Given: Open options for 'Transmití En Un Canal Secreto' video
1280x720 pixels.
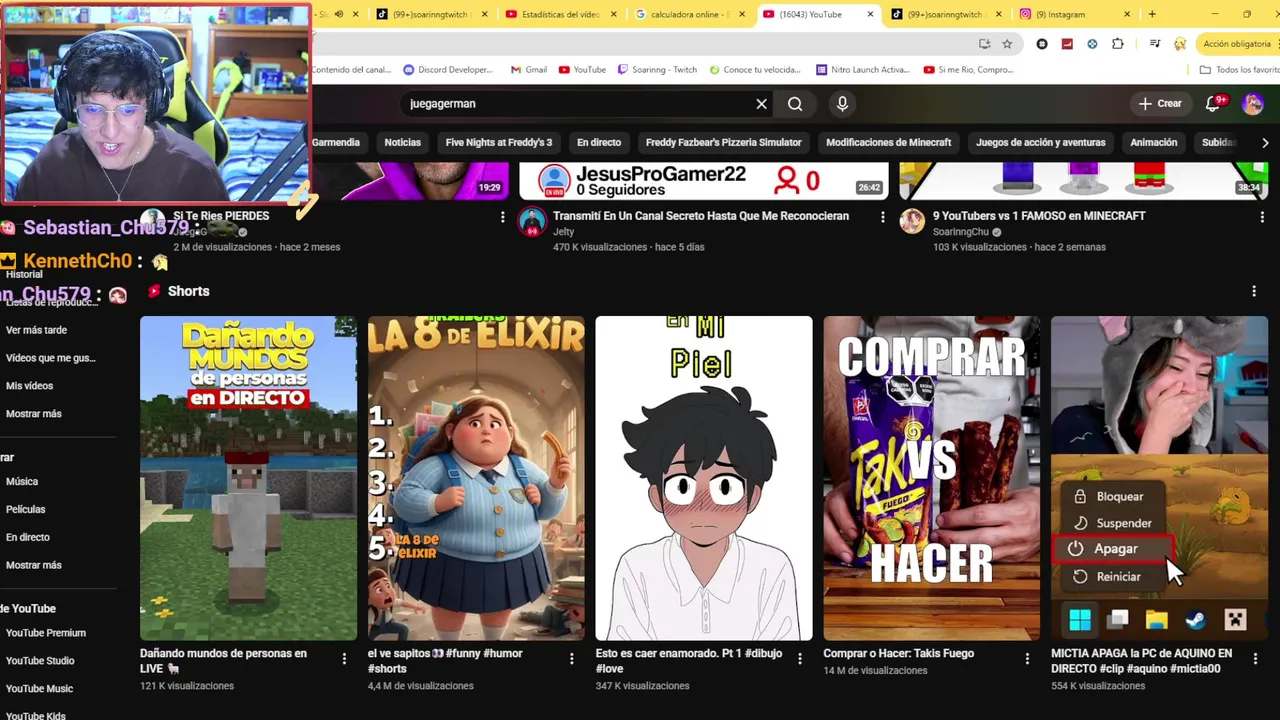Looking at the screenshot, I should (882, 217).
